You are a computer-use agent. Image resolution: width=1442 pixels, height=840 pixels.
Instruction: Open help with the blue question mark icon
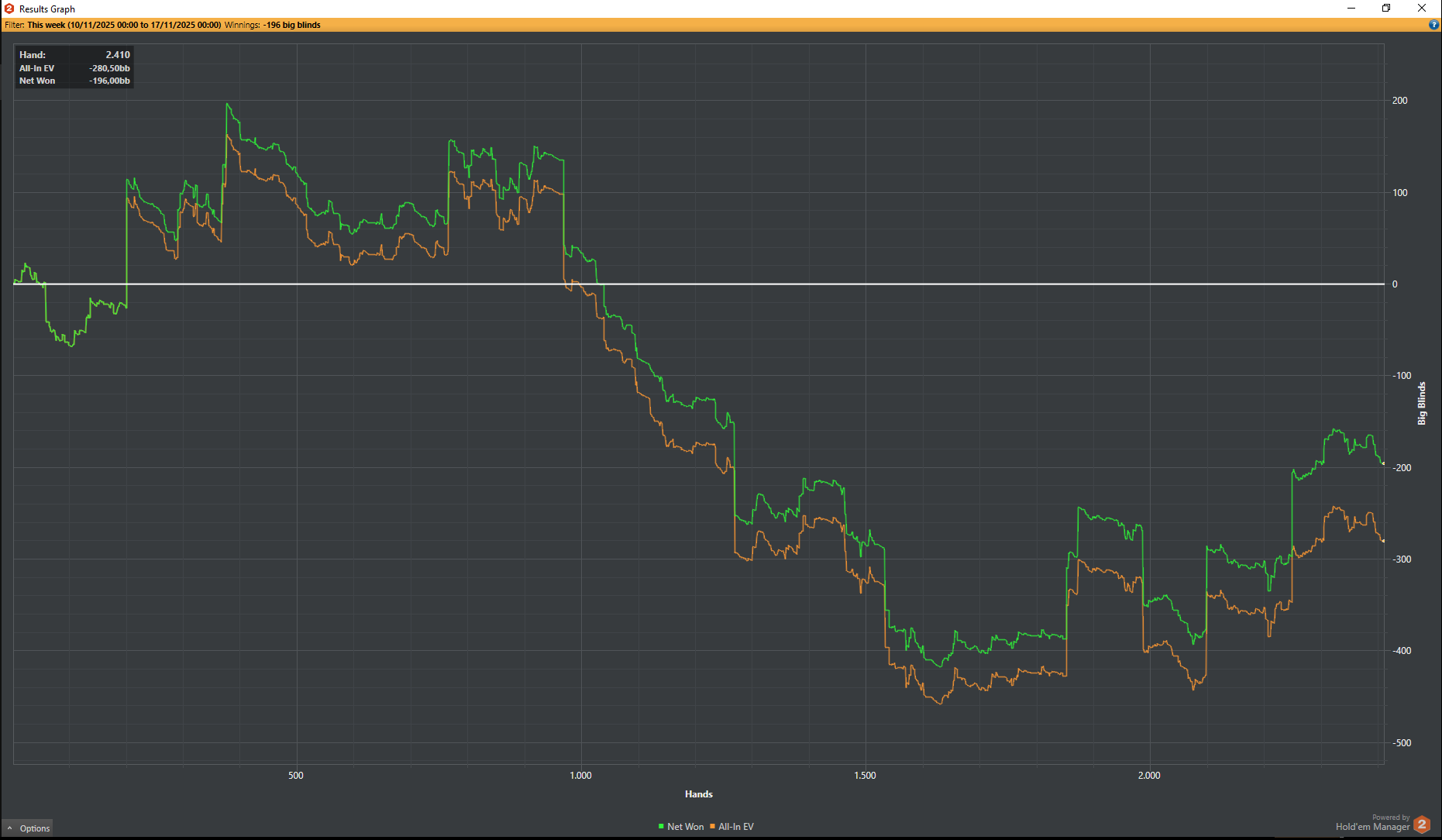[1433, 25]
